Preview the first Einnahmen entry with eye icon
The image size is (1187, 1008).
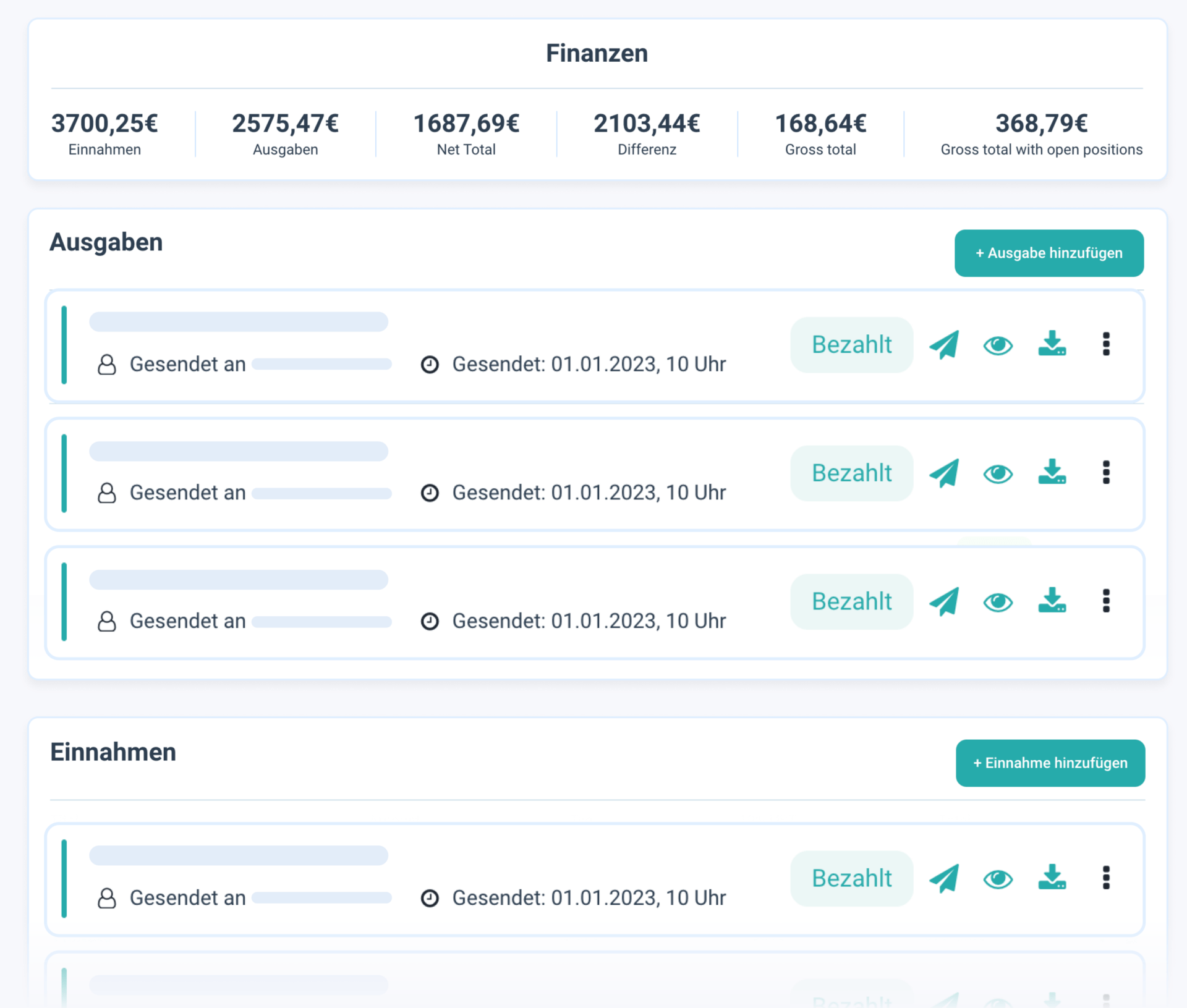tap(998, 879)
